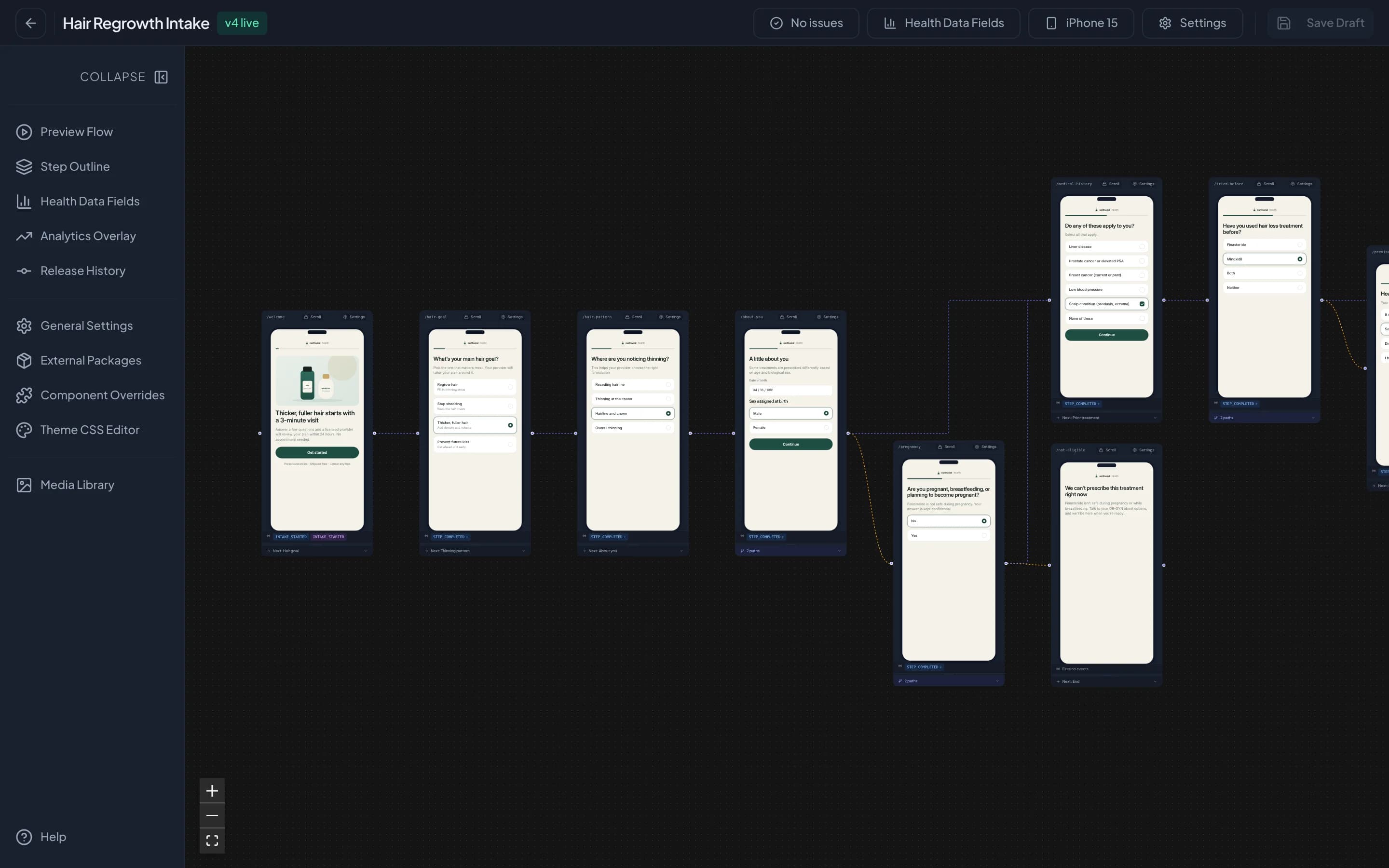Open Health Data Fields from the top bar
1389x868 pixels.
(943, 23)
